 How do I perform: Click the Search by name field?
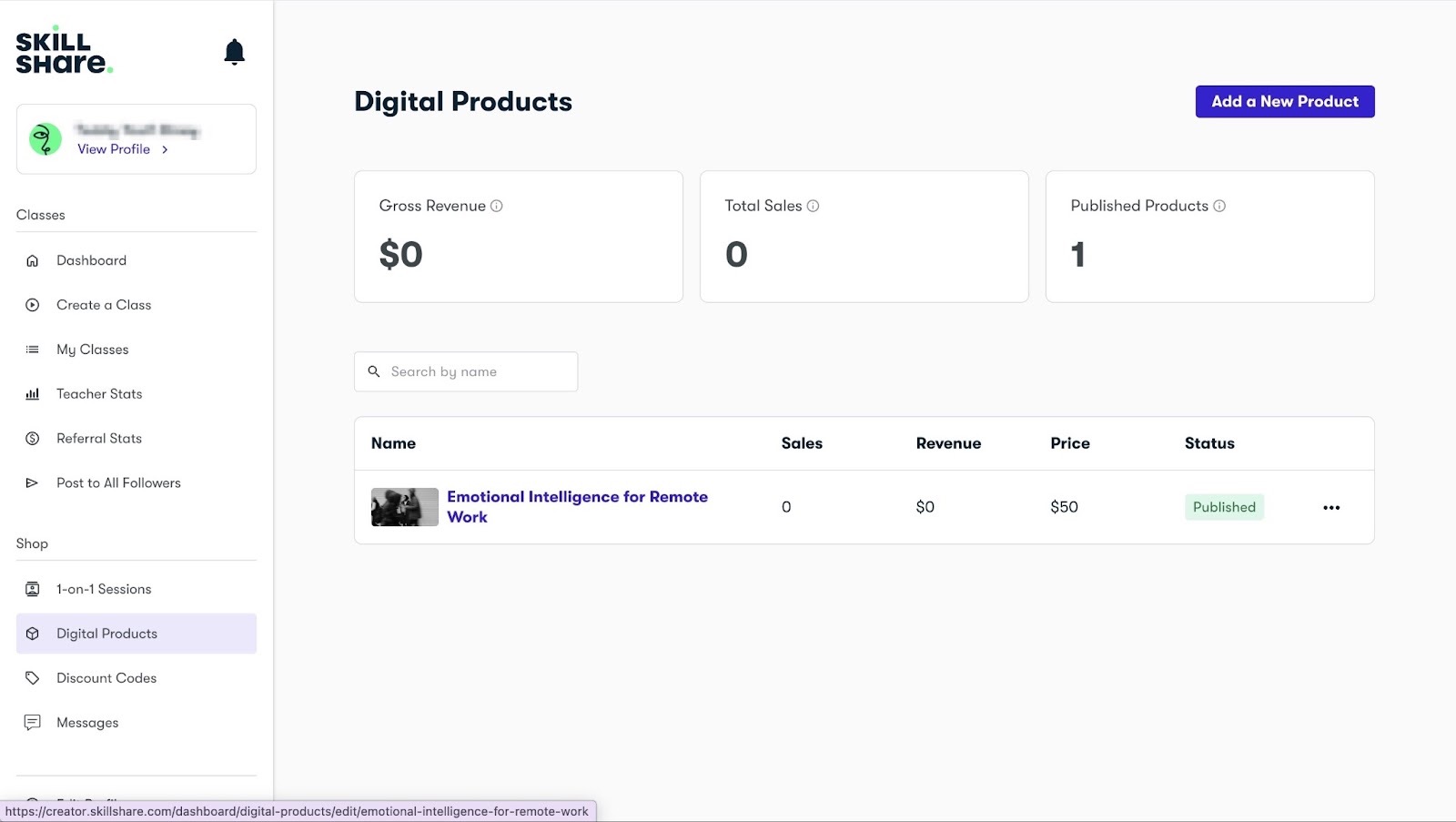[x=466, y=371]
